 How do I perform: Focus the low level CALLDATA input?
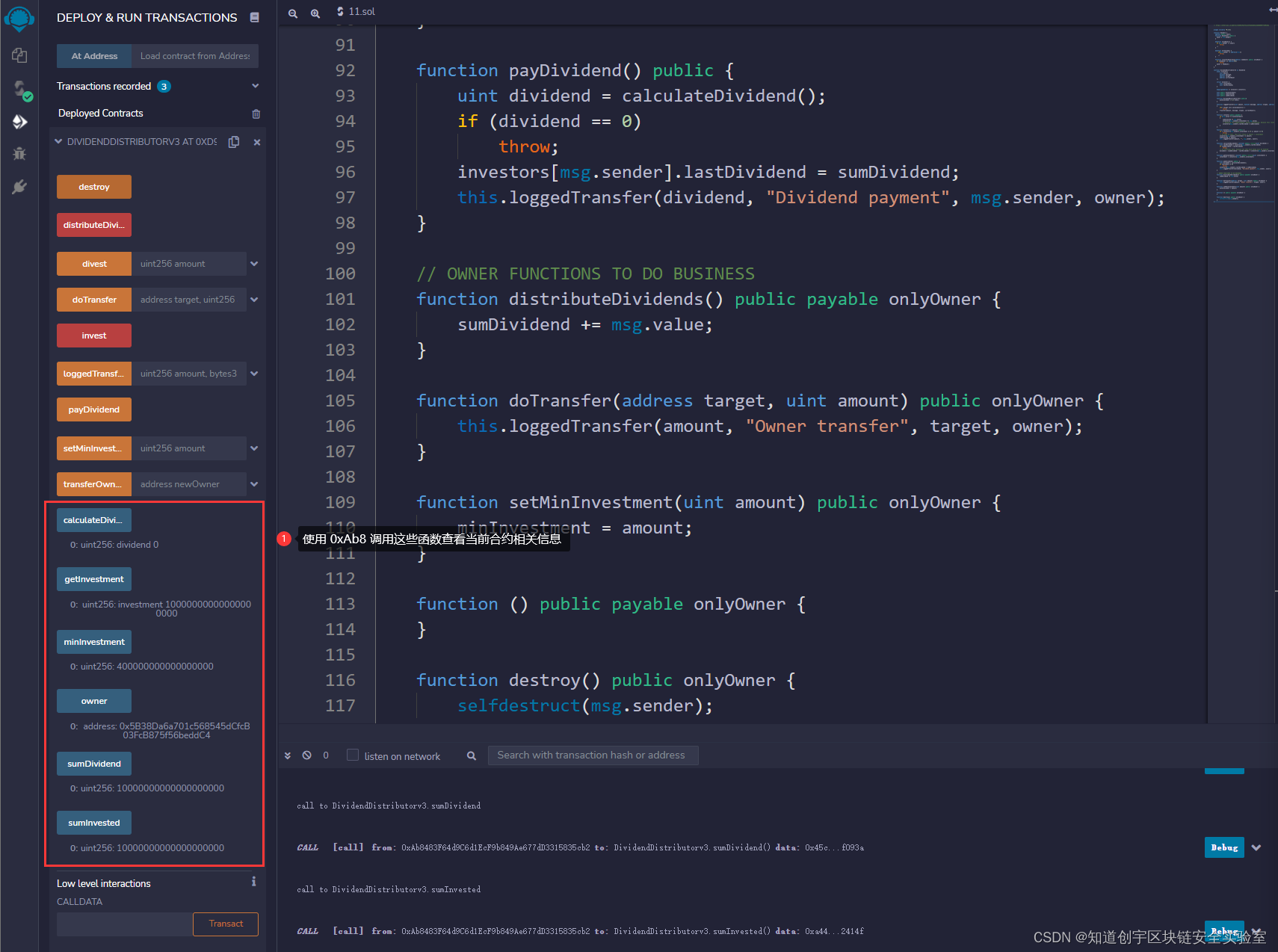(124, 924)
